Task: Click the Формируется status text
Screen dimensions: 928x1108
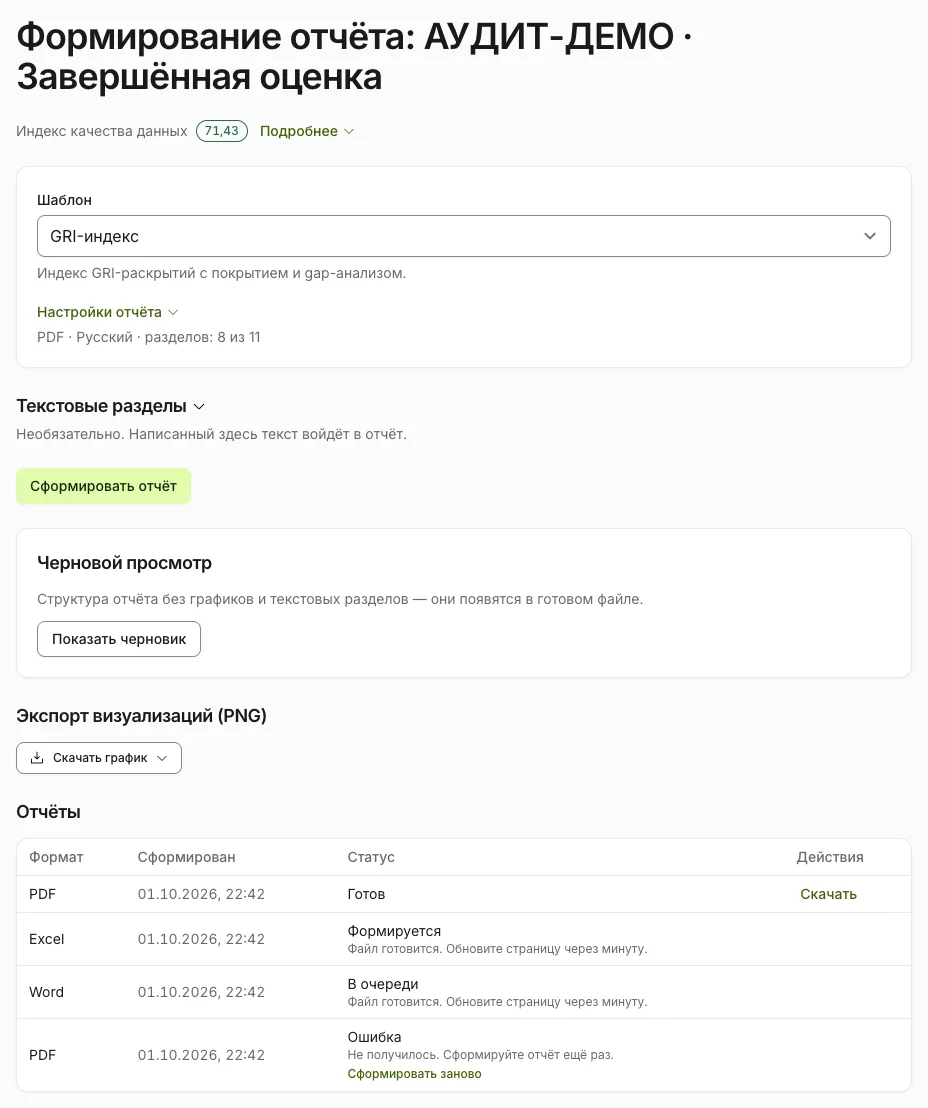Action: pos(394,931)
